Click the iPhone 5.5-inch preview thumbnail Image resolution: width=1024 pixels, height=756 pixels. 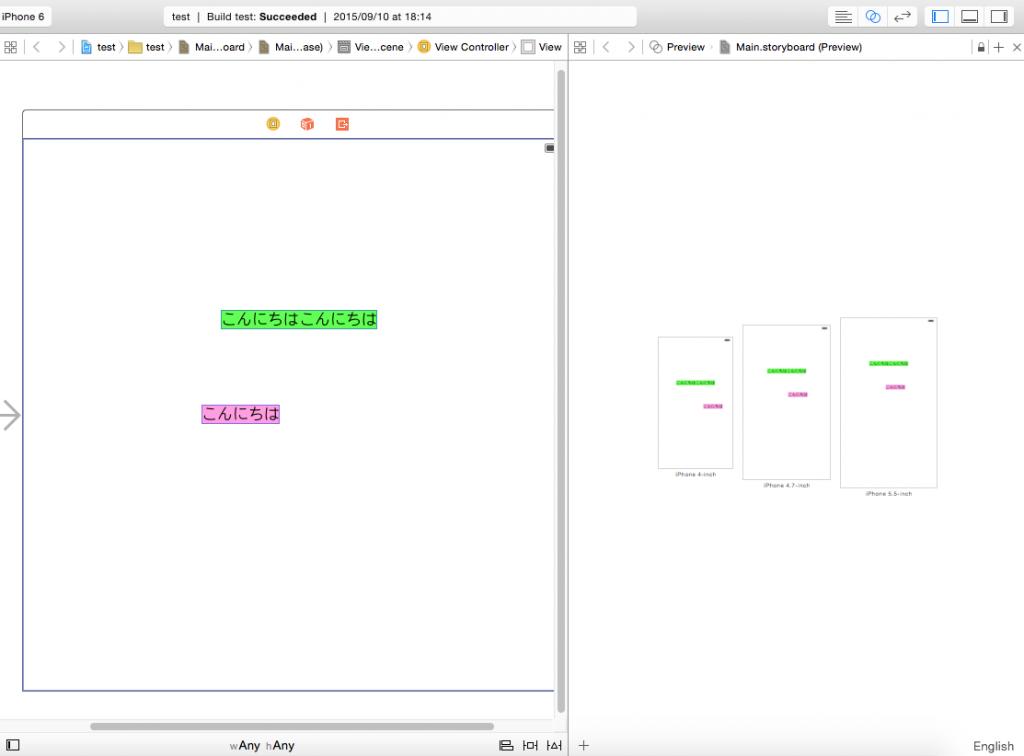tap(888, 402)
